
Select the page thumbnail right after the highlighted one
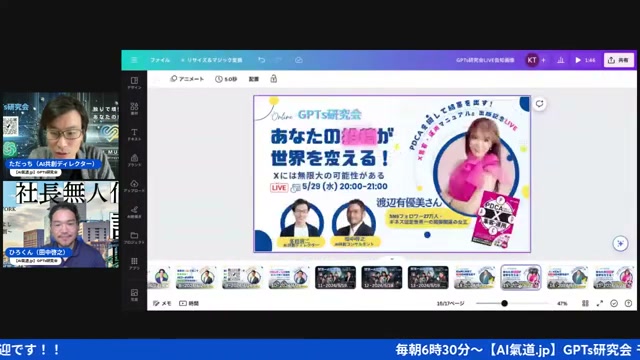point(567,277)
